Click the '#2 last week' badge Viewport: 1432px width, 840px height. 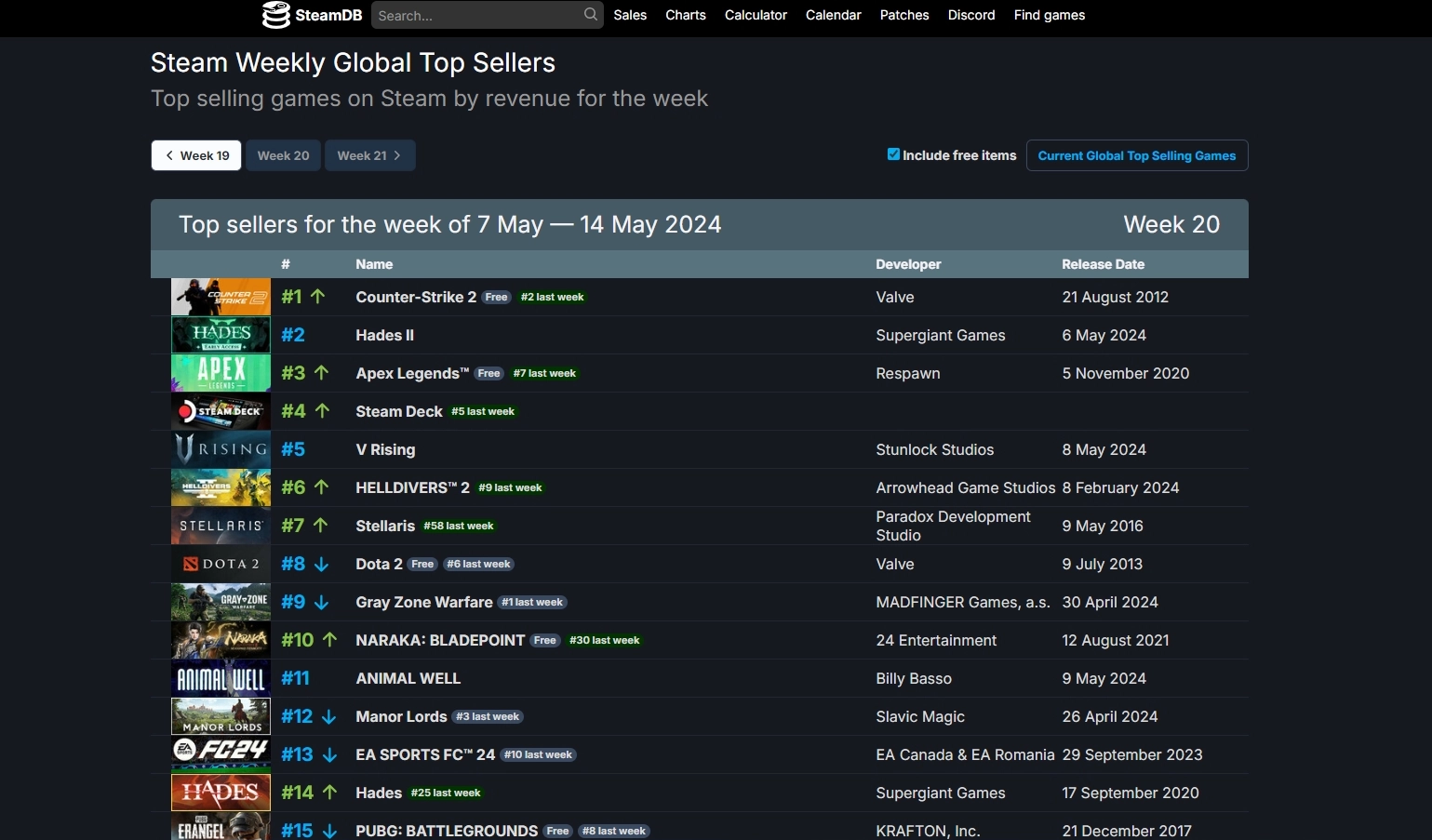pyautogui.click(x=553, y=298)
